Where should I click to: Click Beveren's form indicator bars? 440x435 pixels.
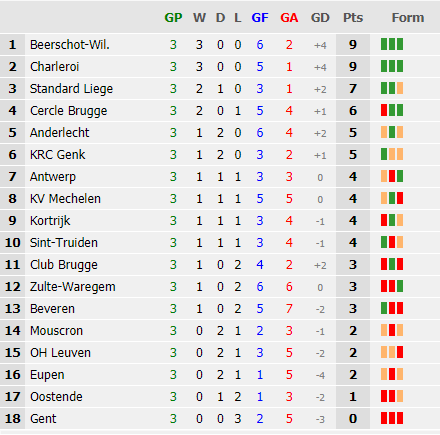coord(392,308)
